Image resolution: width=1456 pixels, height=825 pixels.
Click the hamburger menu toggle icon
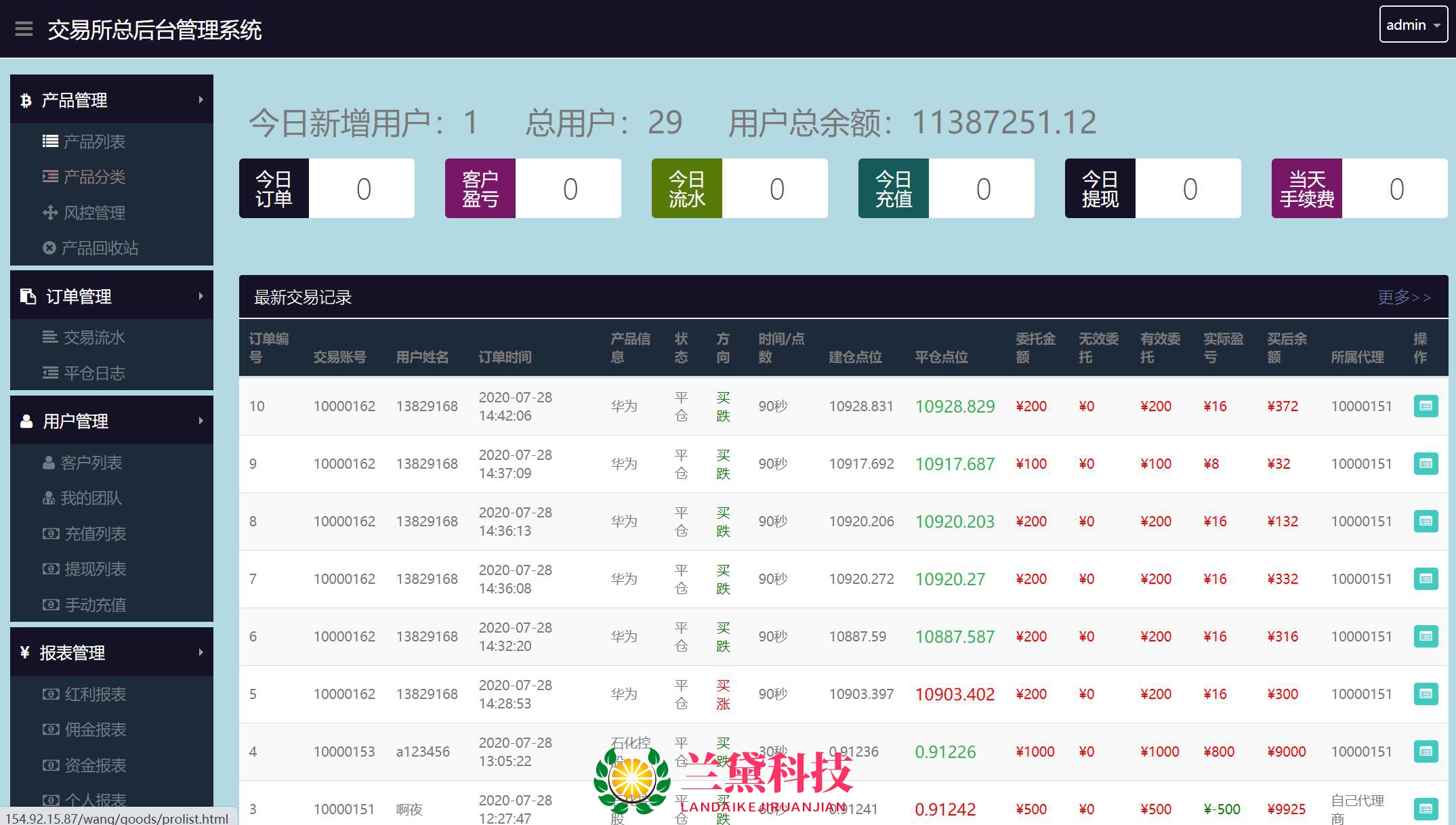coord(24,29)
